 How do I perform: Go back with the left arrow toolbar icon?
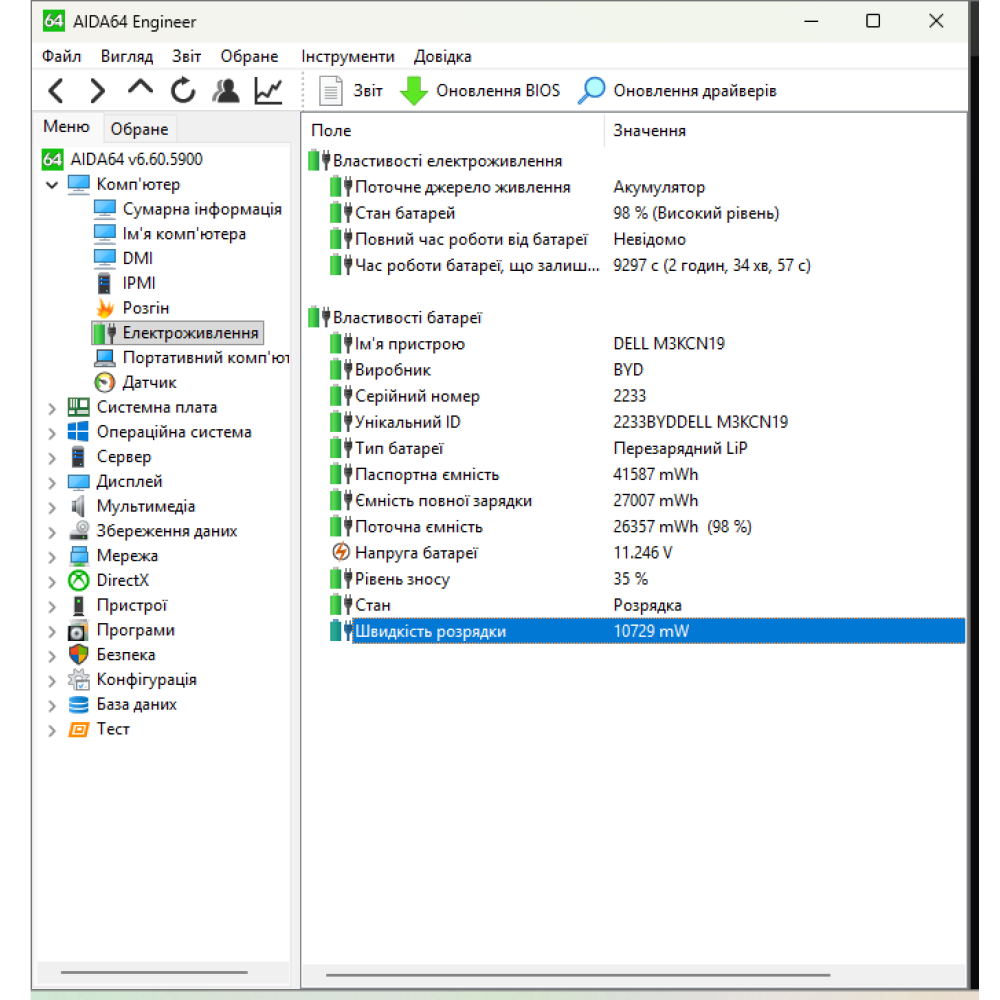[x=56, y=91]
